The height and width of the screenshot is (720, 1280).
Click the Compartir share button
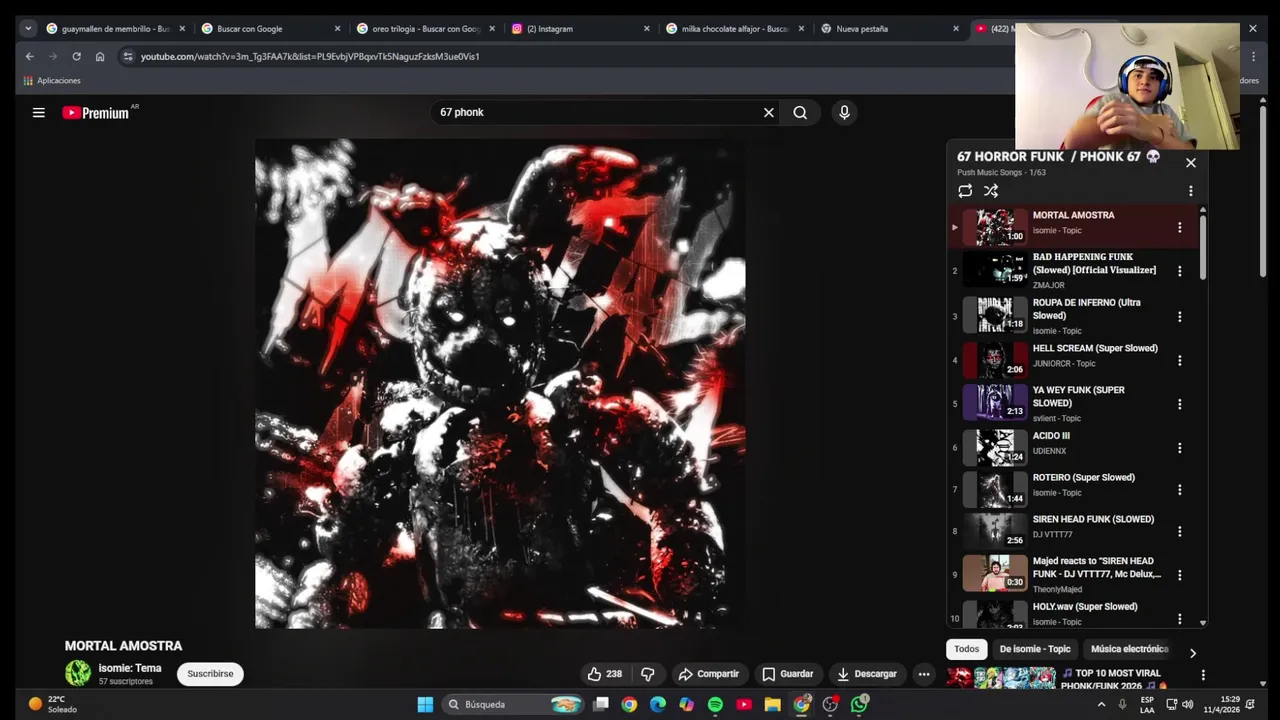pyautogui.click(x=708, y=674)
